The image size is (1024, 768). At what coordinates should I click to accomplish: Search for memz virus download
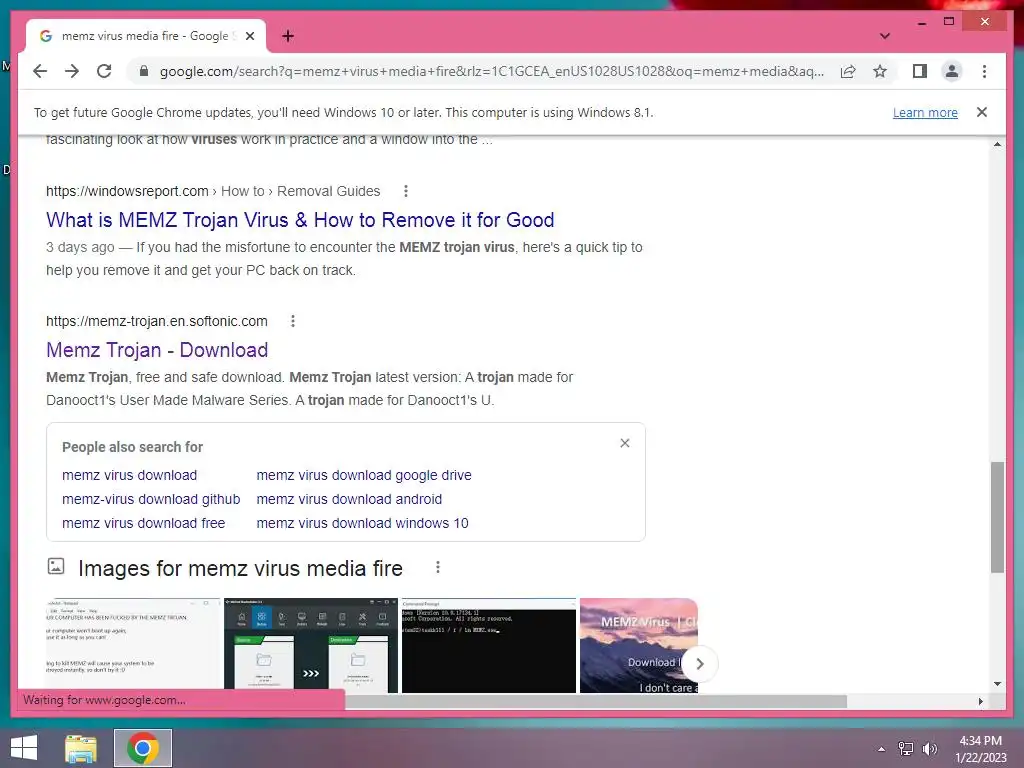(129, 475)
